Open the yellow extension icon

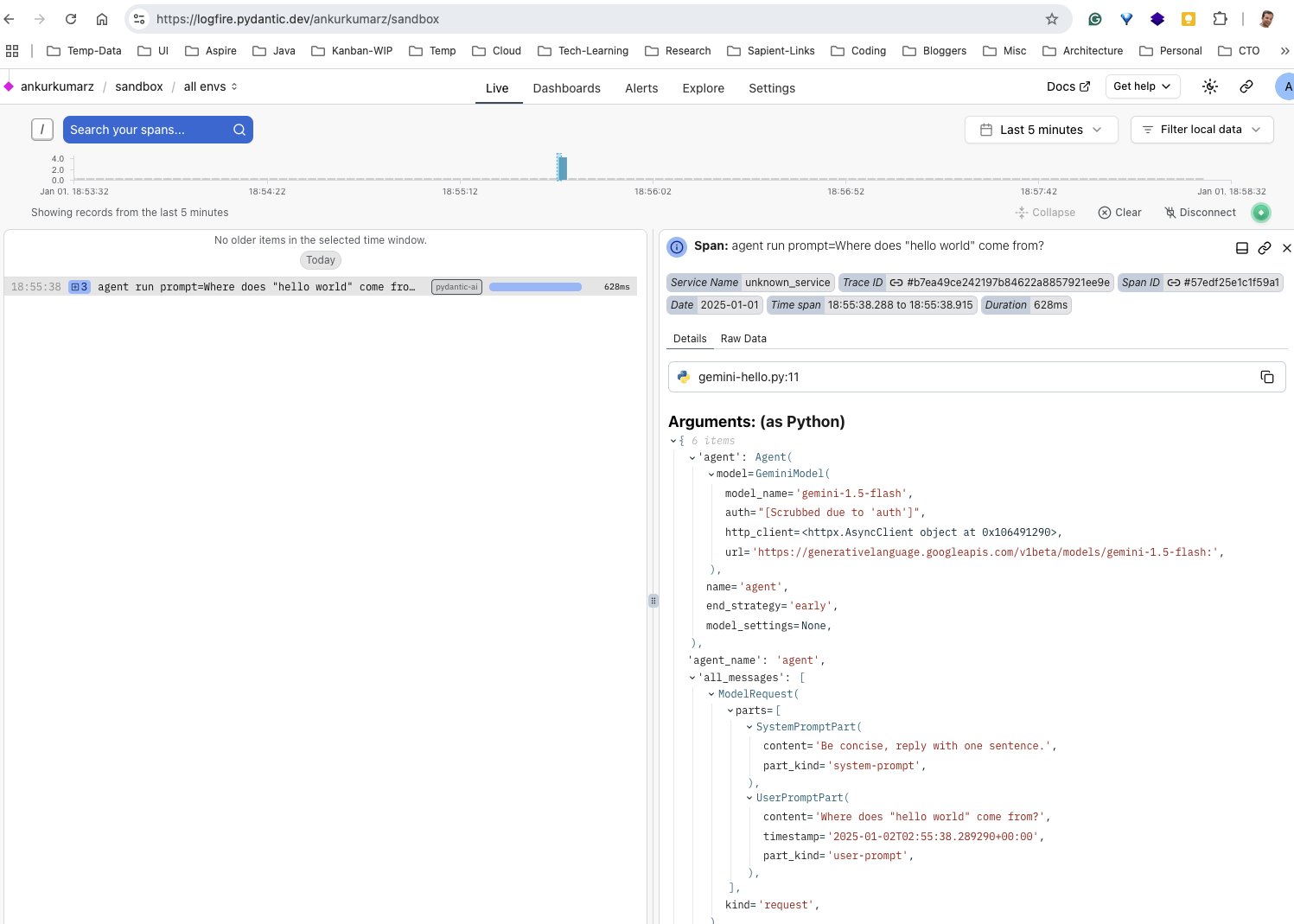click(1189, 19)
